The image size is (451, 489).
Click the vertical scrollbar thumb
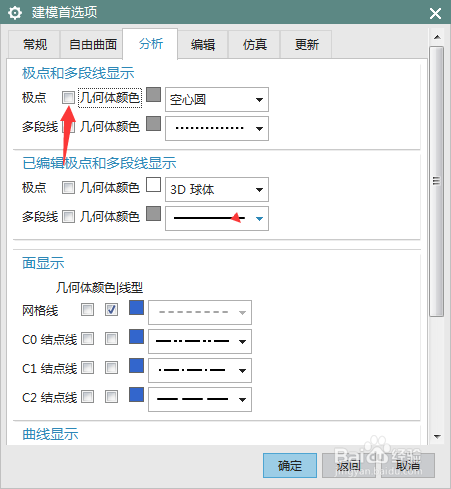(x=437, y=182)
